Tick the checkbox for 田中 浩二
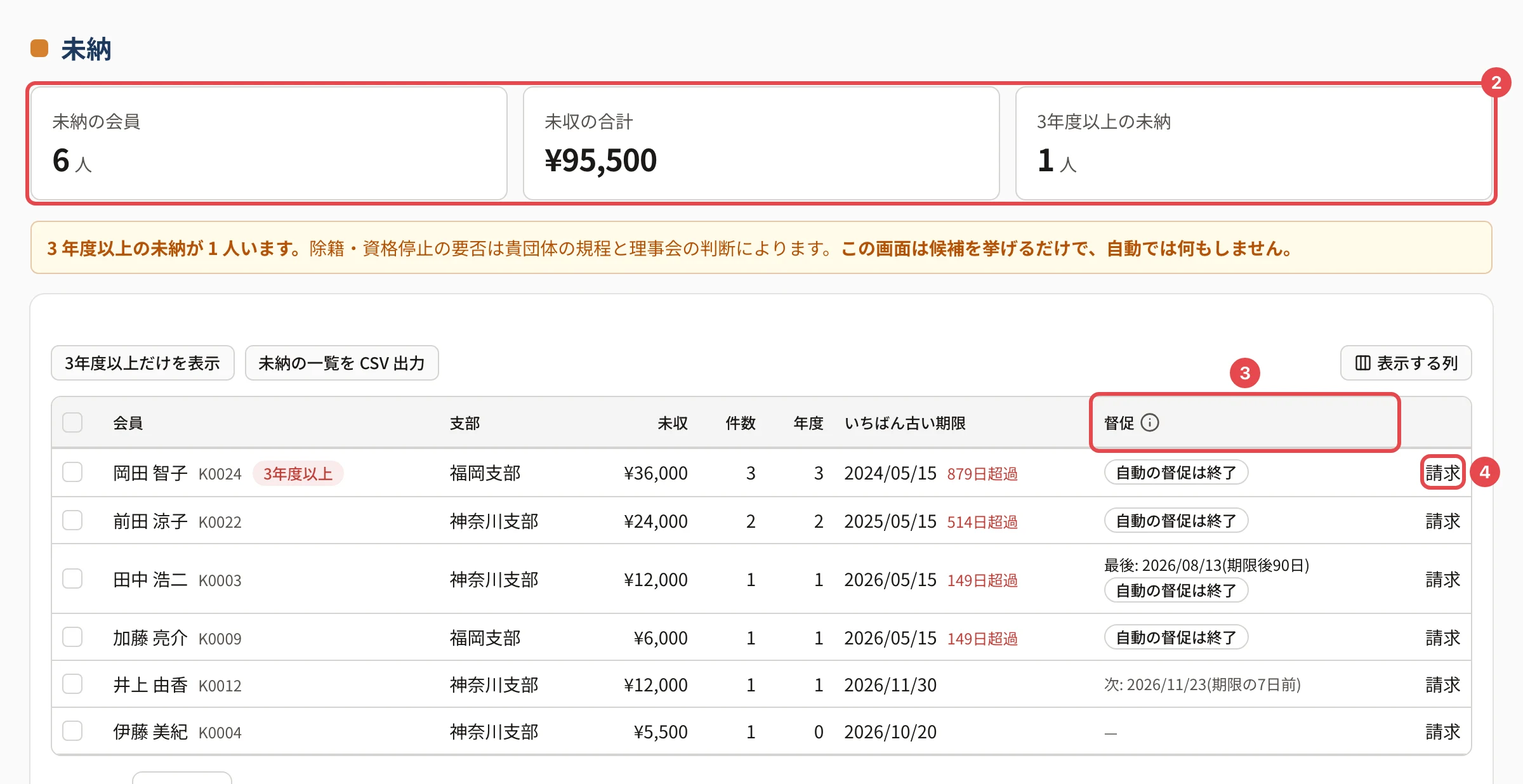The width and height of the screenshot is (1523, 784). point(72,578)
